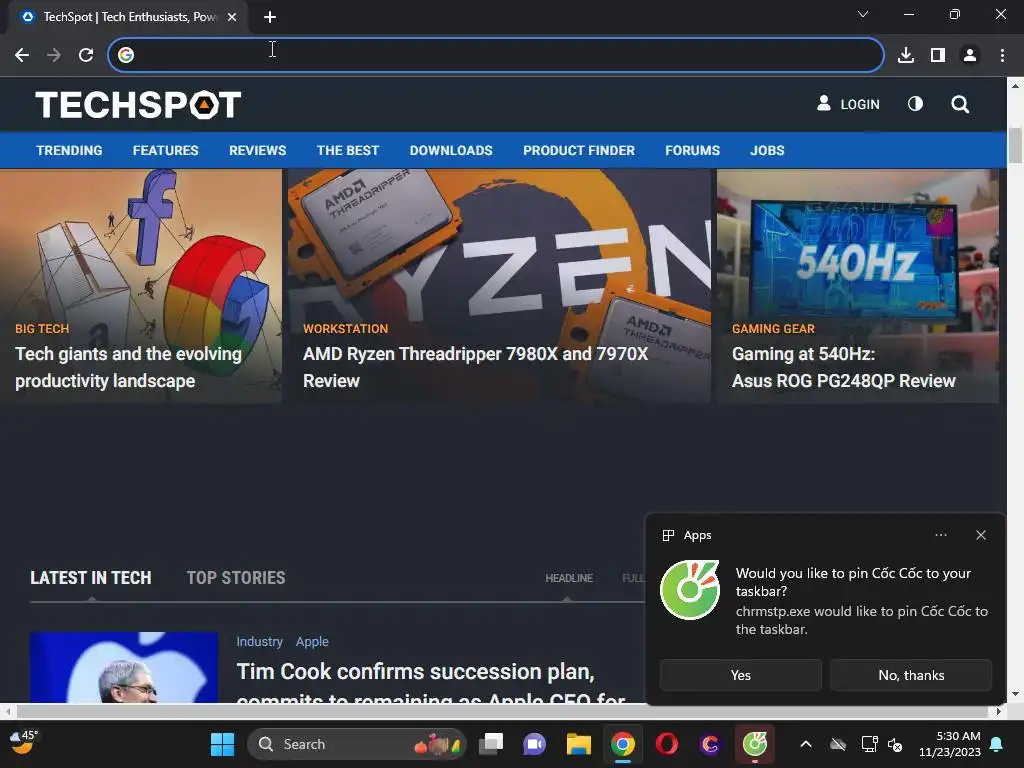Click Yes to pin Cốc Cốc

[x=740, y=675]
